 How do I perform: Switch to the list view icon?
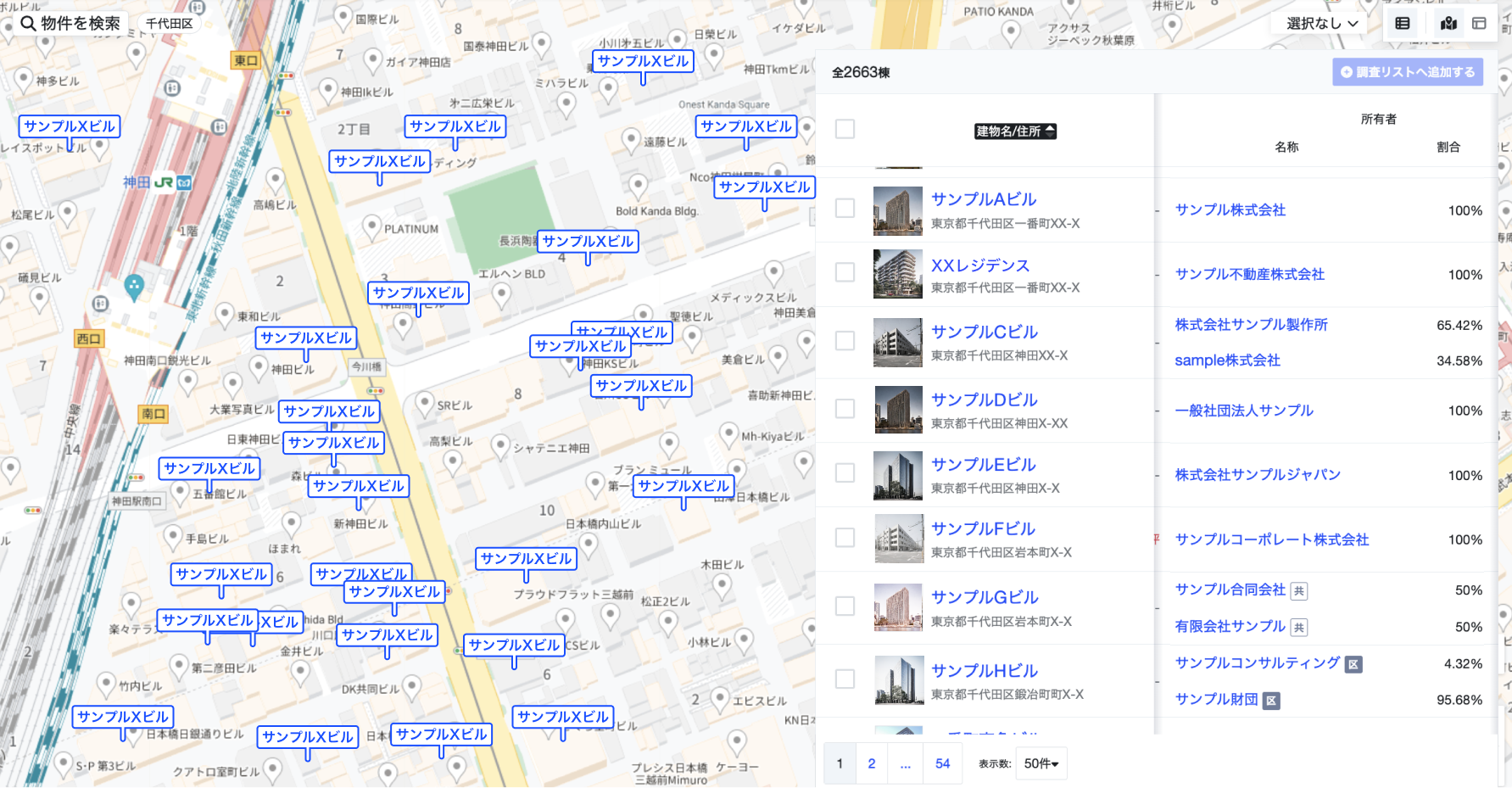(x=1401, y=23)
